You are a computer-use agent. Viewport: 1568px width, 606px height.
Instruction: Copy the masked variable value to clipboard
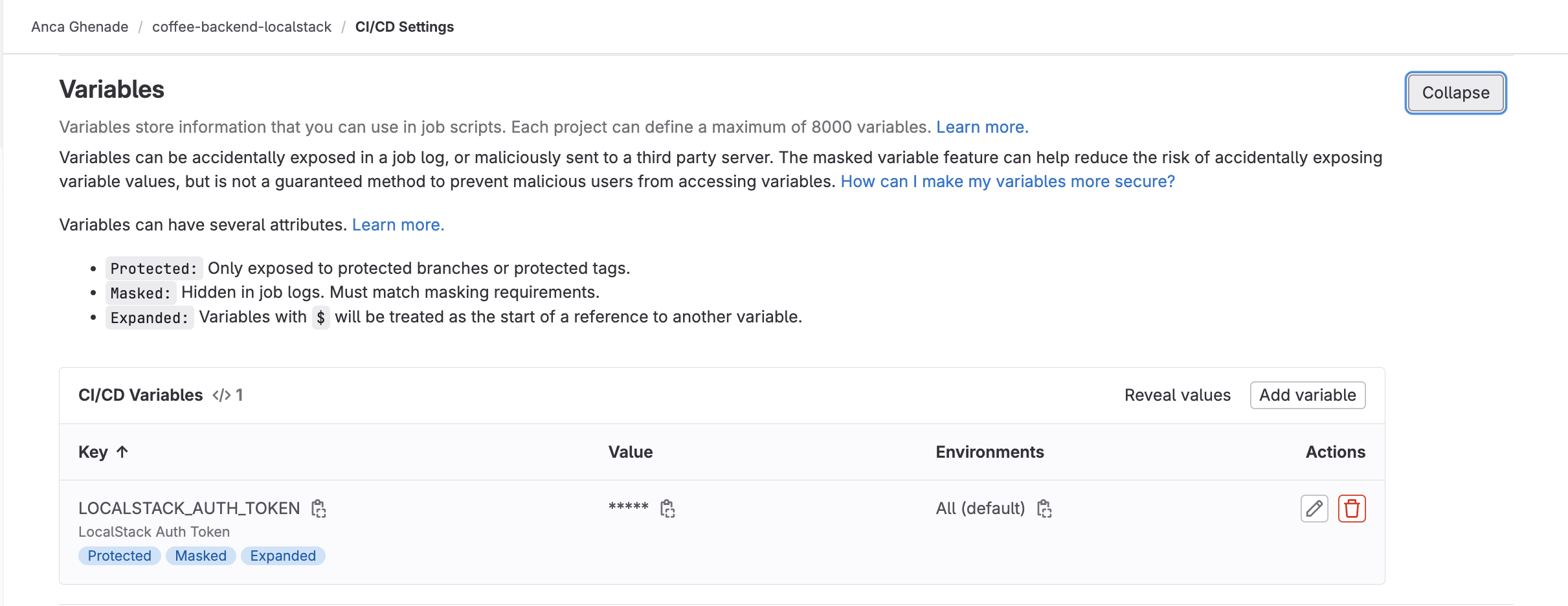pos(667,508)
